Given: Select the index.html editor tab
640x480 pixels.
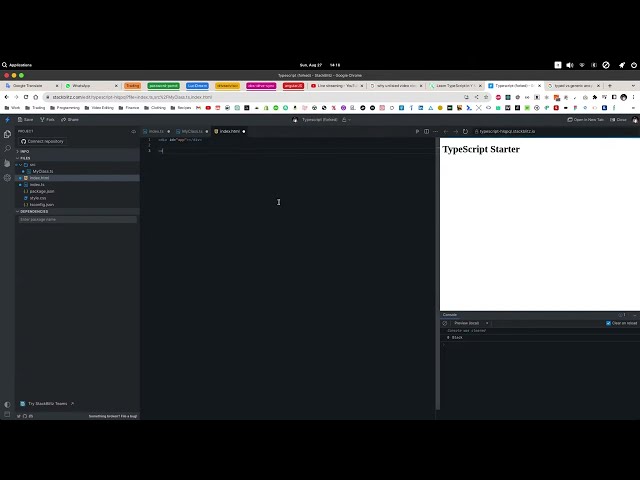Looking at the screenshot, I should 230,131.
